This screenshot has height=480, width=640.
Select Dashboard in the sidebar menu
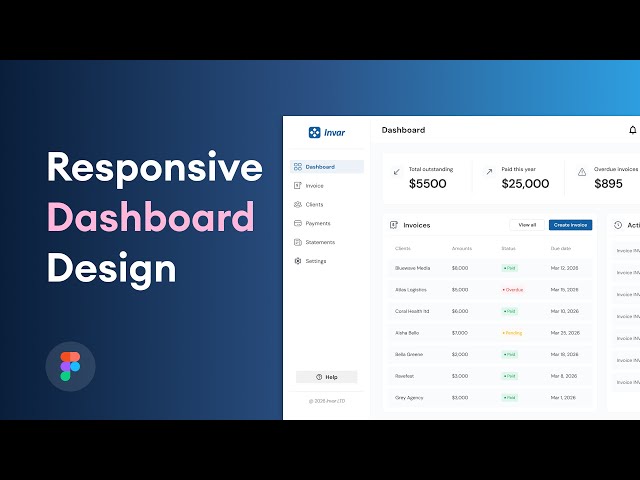[327, 167]
